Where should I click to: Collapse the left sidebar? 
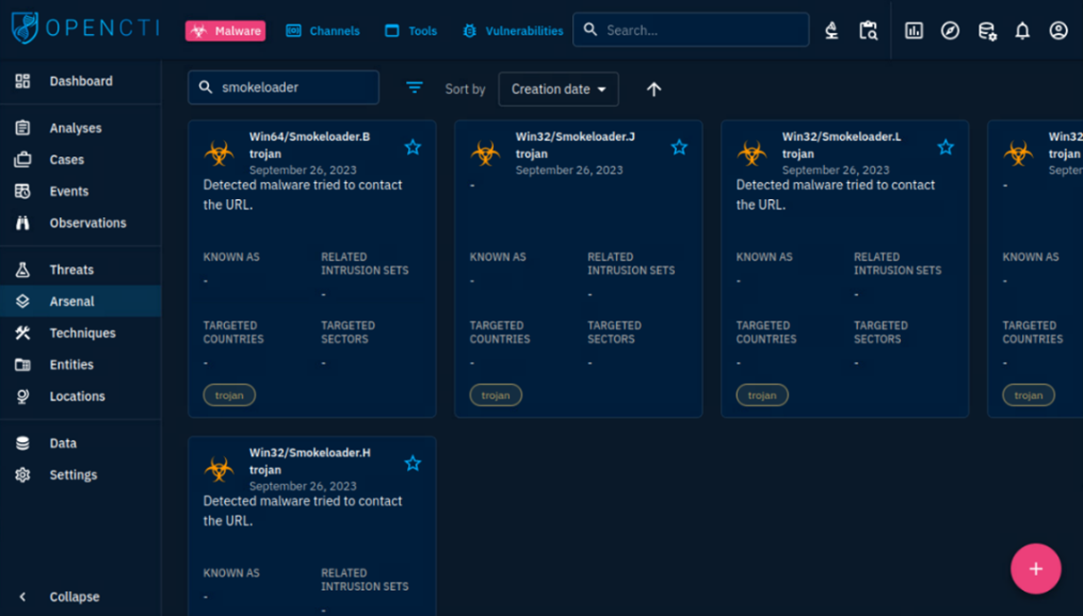click(x=74, y=596)
